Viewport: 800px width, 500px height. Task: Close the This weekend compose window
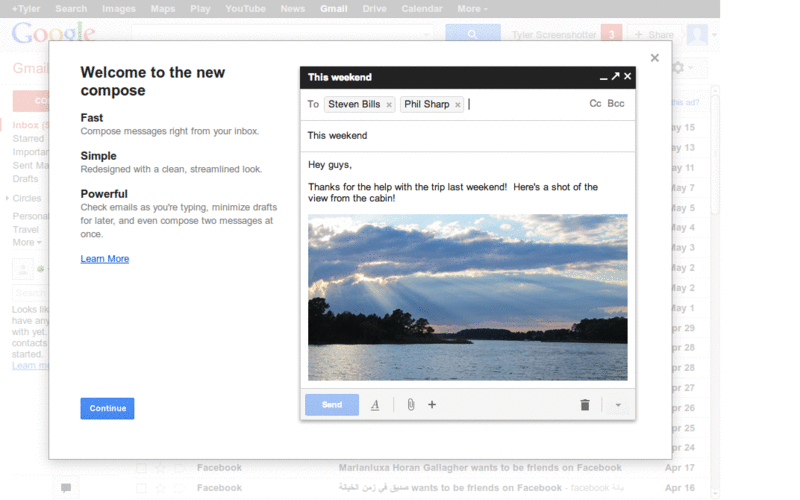click(628, 77)
